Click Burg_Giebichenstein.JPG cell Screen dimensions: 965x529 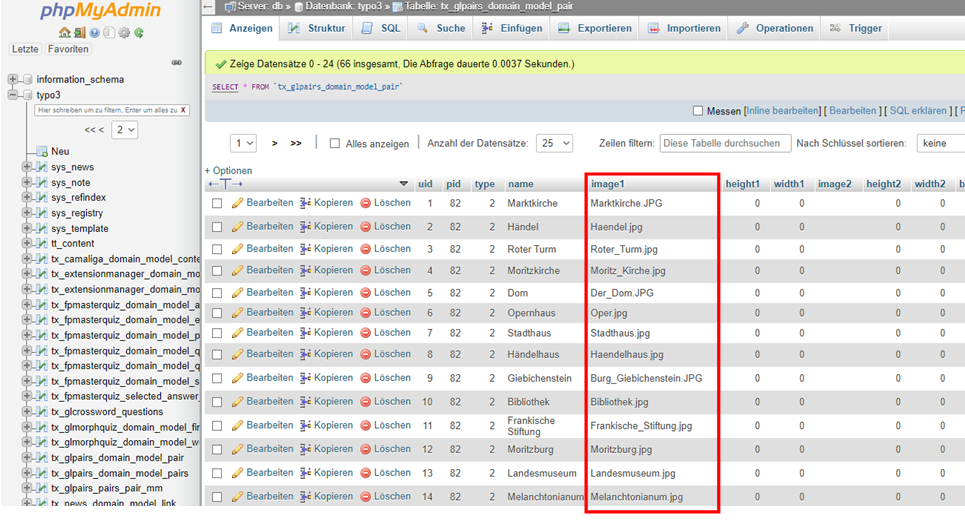pyautogui.click(x=646, y=378)
